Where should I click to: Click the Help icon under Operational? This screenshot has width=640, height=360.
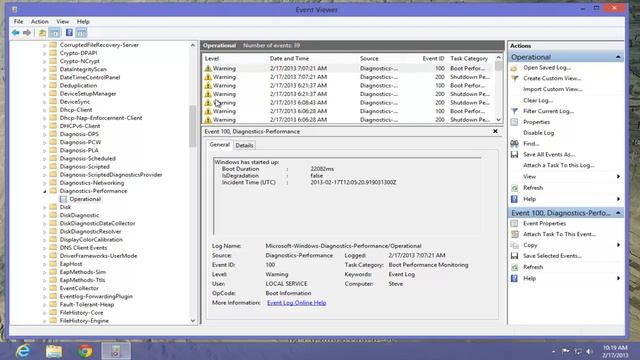point(514,199)
